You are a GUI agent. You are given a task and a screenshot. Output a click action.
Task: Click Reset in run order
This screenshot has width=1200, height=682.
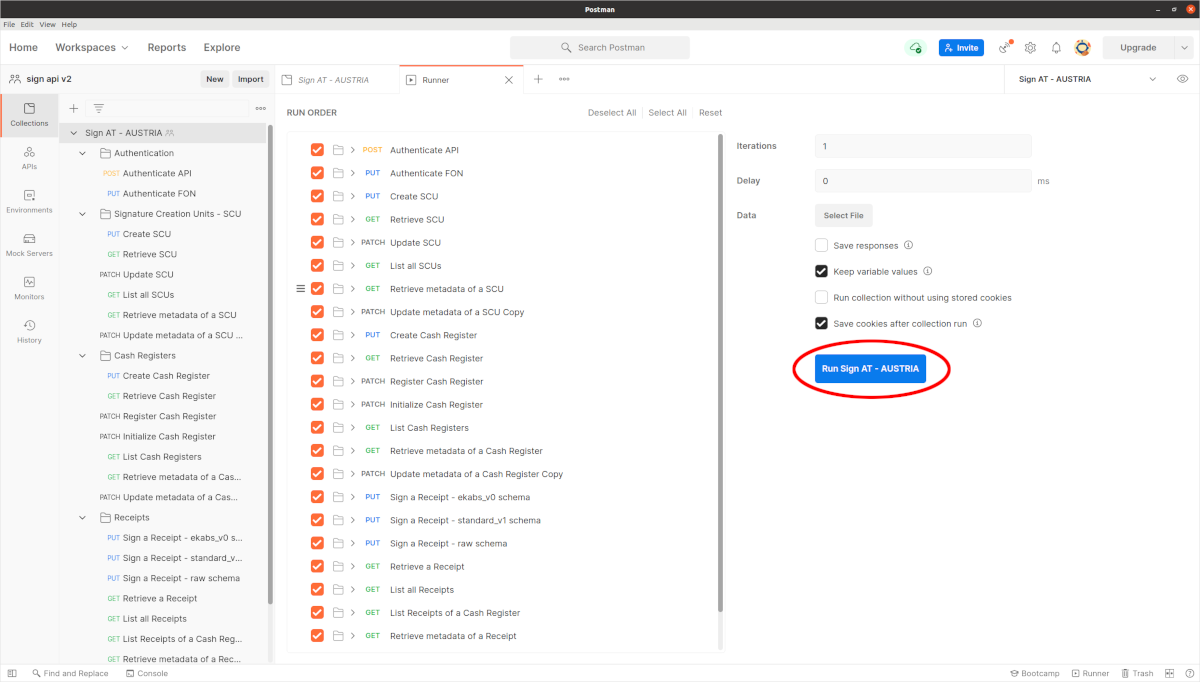coord(710,113)
